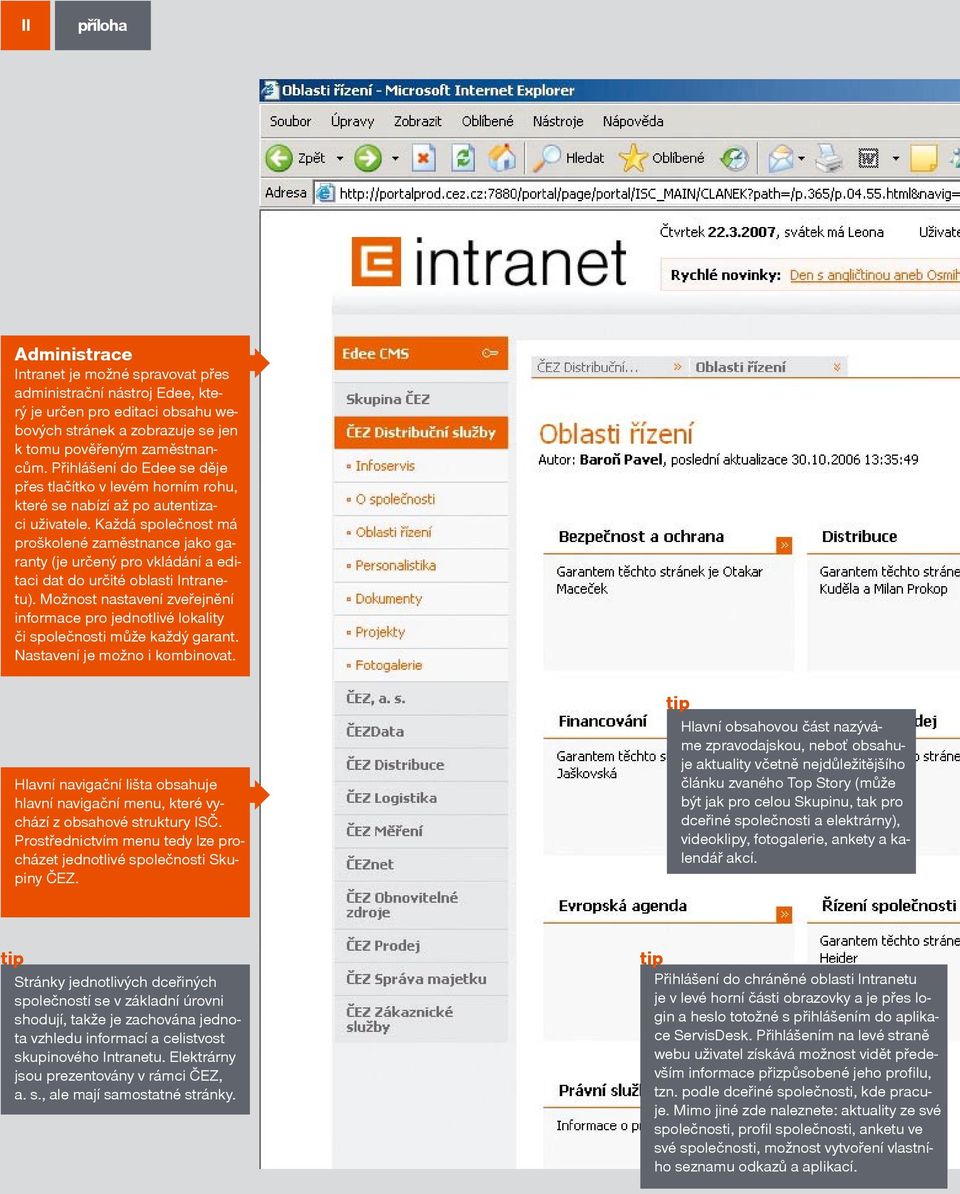Go to the Home page icon

point(502,158)
